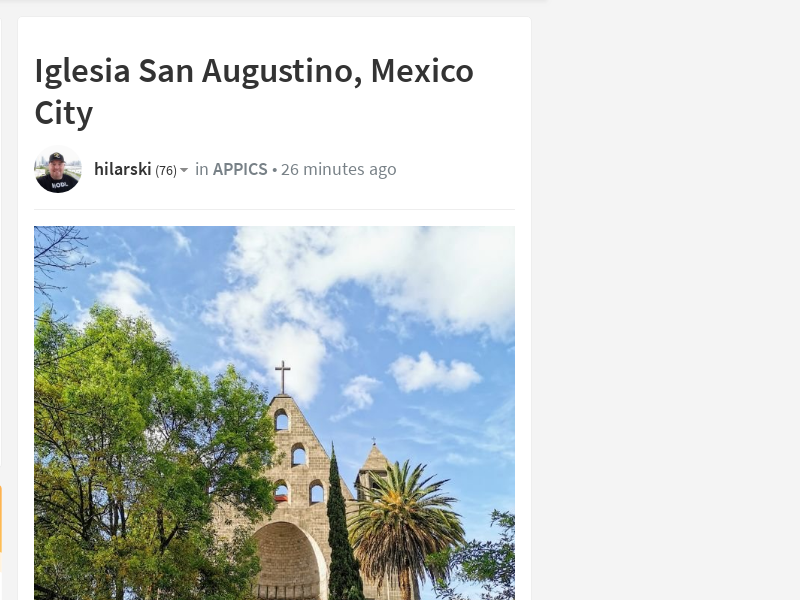Click the top bell arch window
The height and width of the screenshot is (600, 800).
pos(281,420)
